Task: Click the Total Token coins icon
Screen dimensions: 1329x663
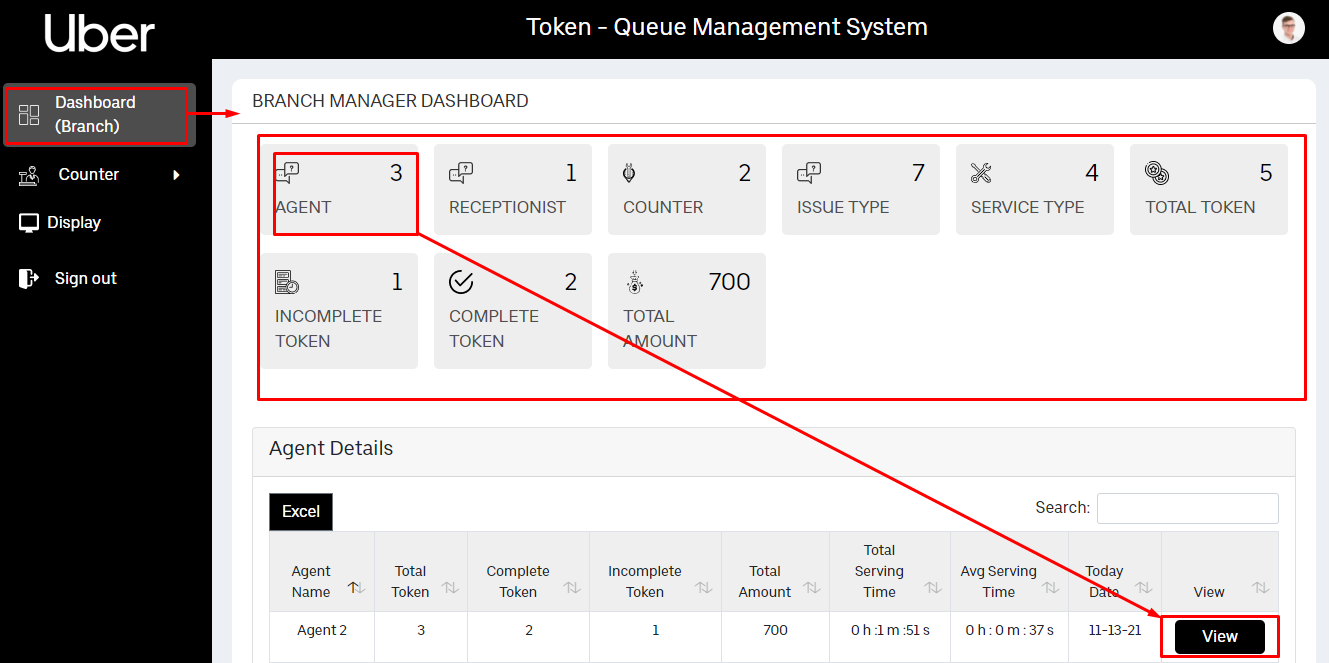Action: tap(1157, 173)
